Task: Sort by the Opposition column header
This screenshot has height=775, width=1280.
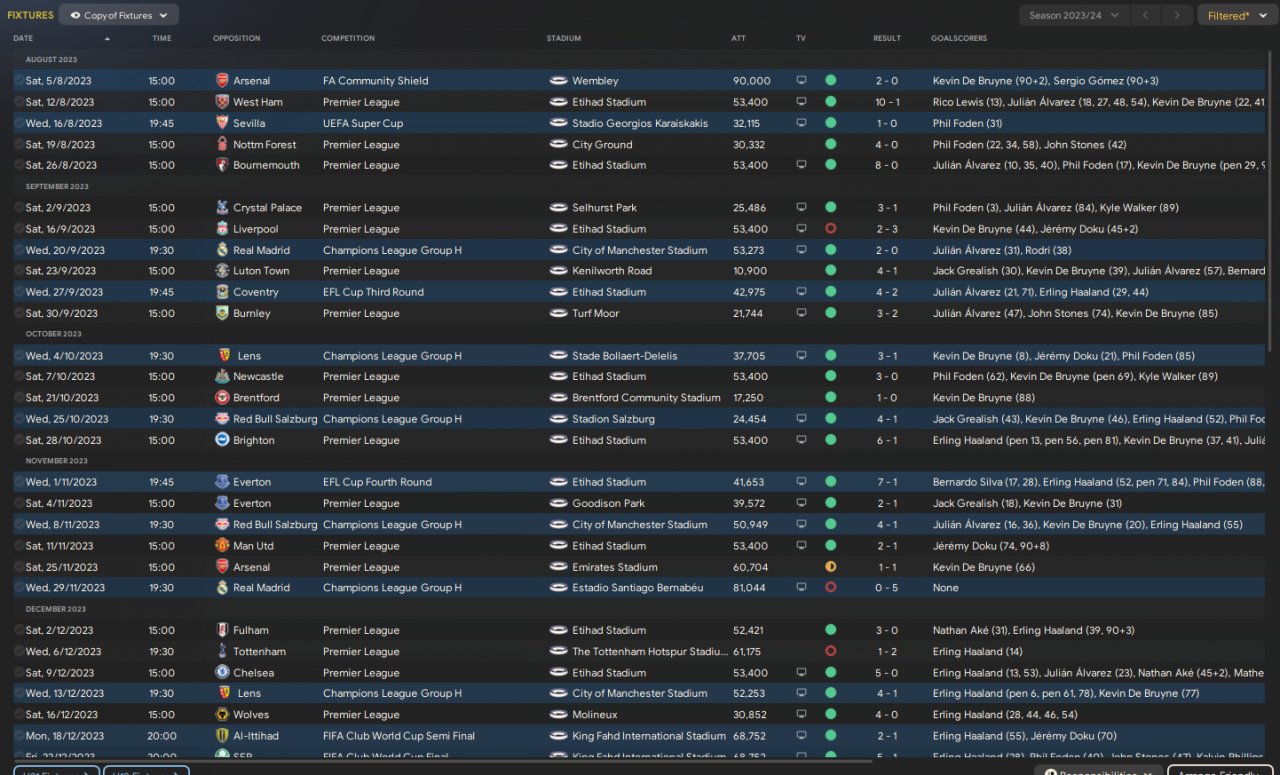Action: [x=237, y=38]
